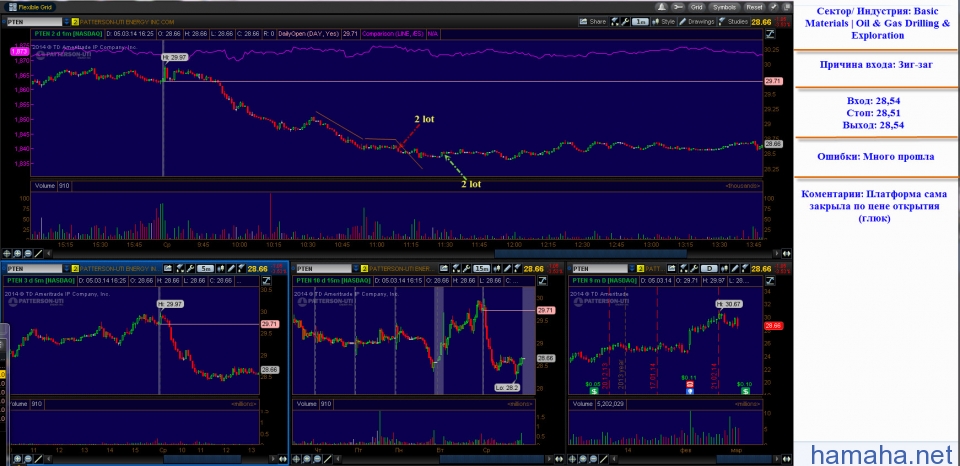Screen dimensions: 960x466
Task: Open main chart 1m timeframe selector
Action: (640, 21)
